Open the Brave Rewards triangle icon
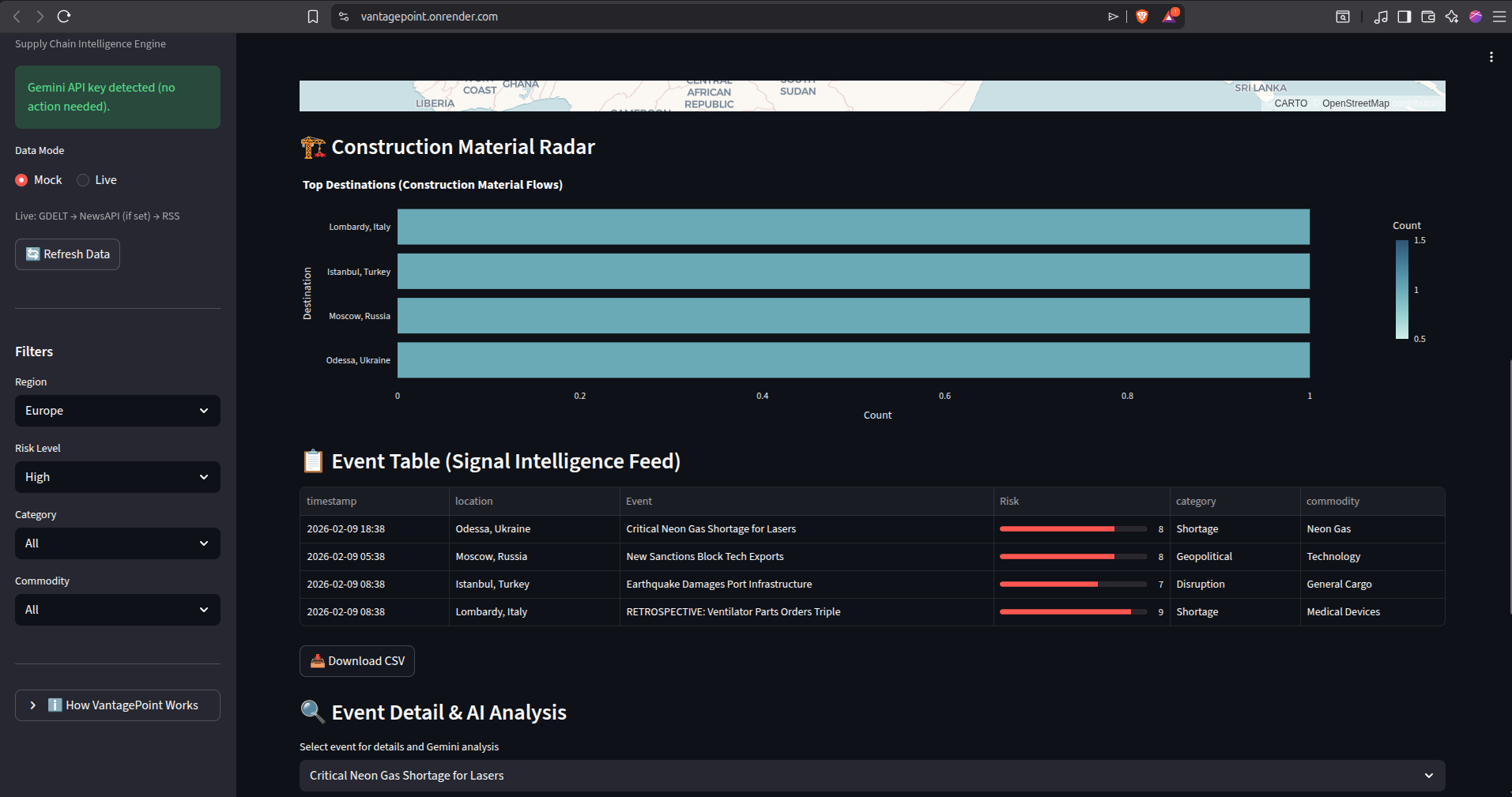Screen dimensions: 1512x797 pyautogui.click(x=1170, y=17)
